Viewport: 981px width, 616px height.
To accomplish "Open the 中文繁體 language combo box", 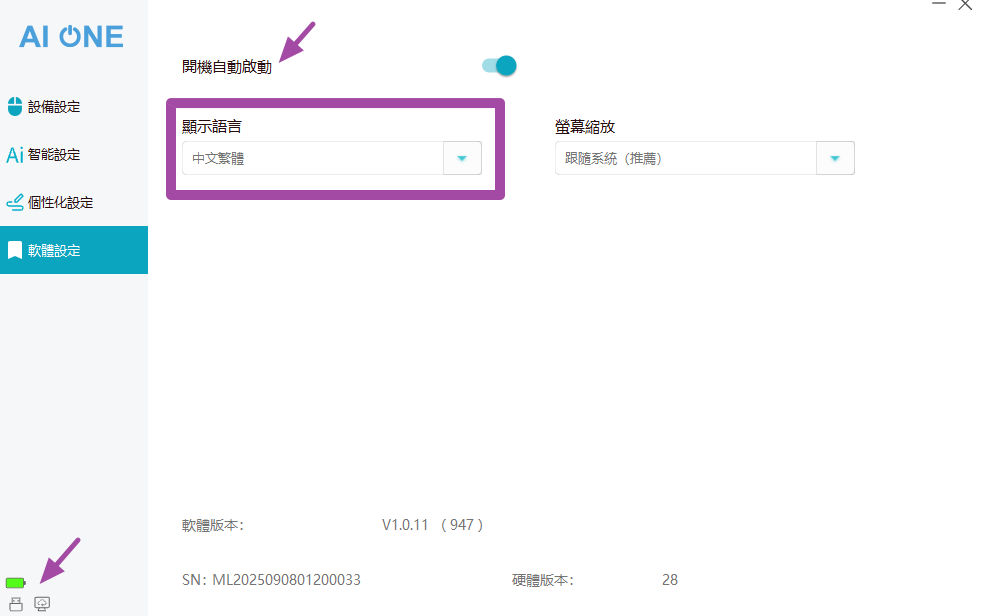I will point(312,158).
